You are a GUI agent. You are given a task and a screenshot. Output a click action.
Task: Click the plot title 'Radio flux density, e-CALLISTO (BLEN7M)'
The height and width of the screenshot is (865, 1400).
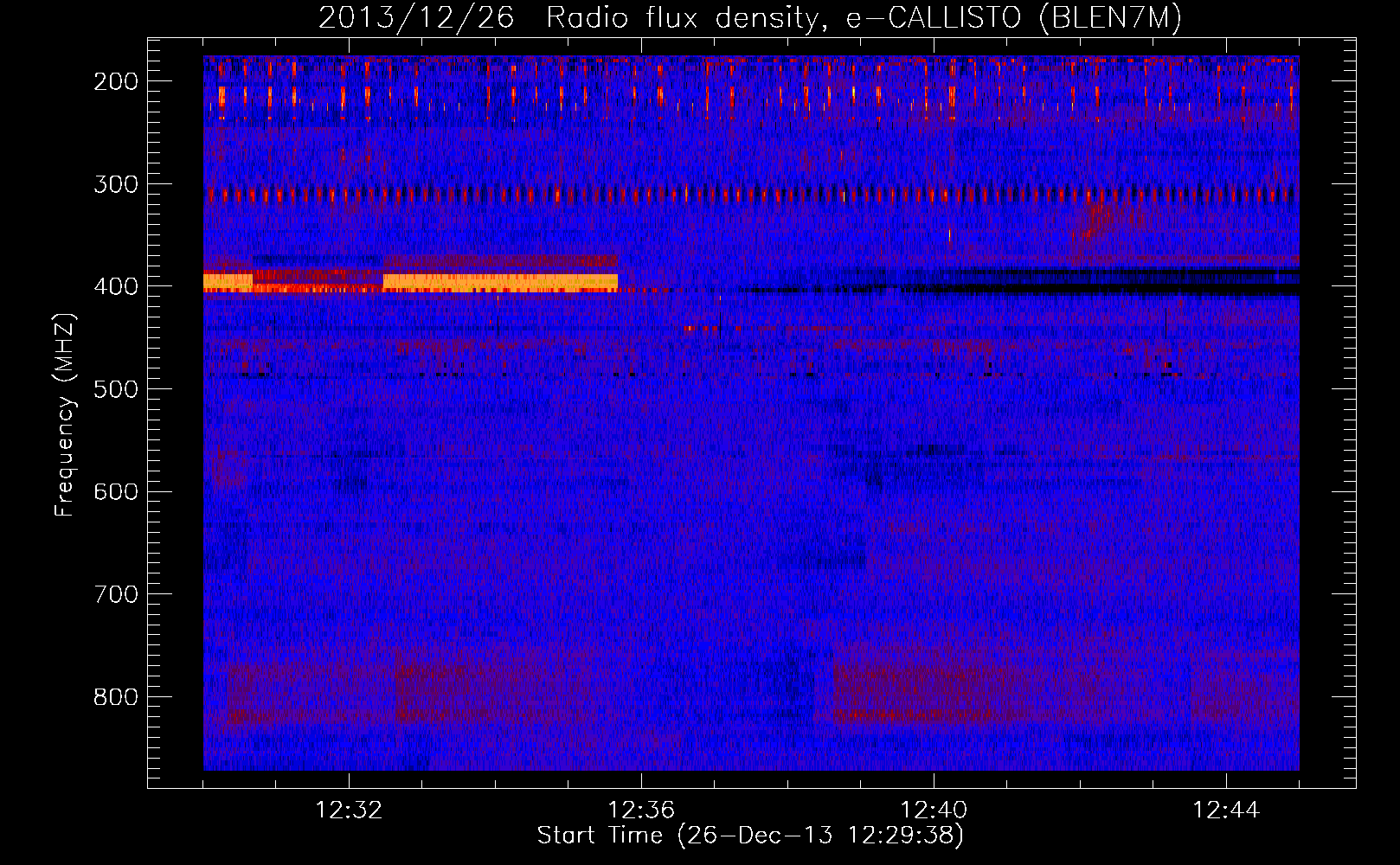pyautogui.click(x=864, y=18)
